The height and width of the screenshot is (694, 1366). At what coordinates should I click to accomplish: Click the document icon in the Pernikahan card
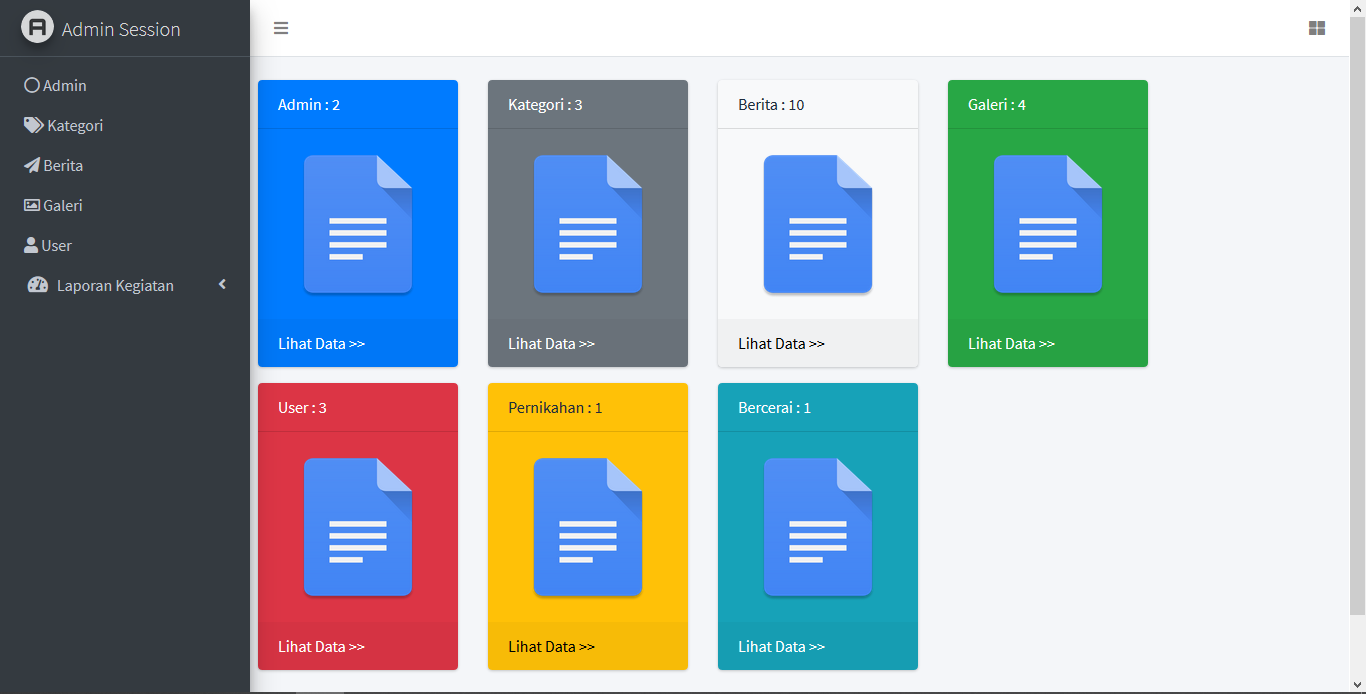coord(588,527)
